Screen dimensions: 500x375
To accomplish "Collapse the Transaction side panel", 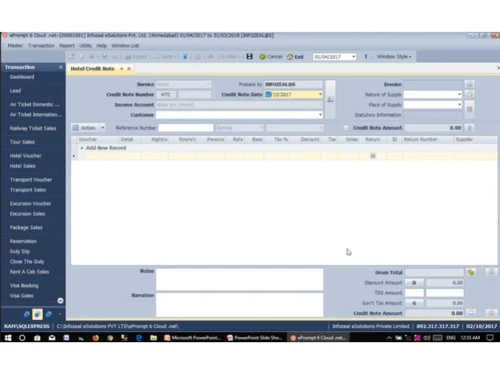I will click(61, 67).
